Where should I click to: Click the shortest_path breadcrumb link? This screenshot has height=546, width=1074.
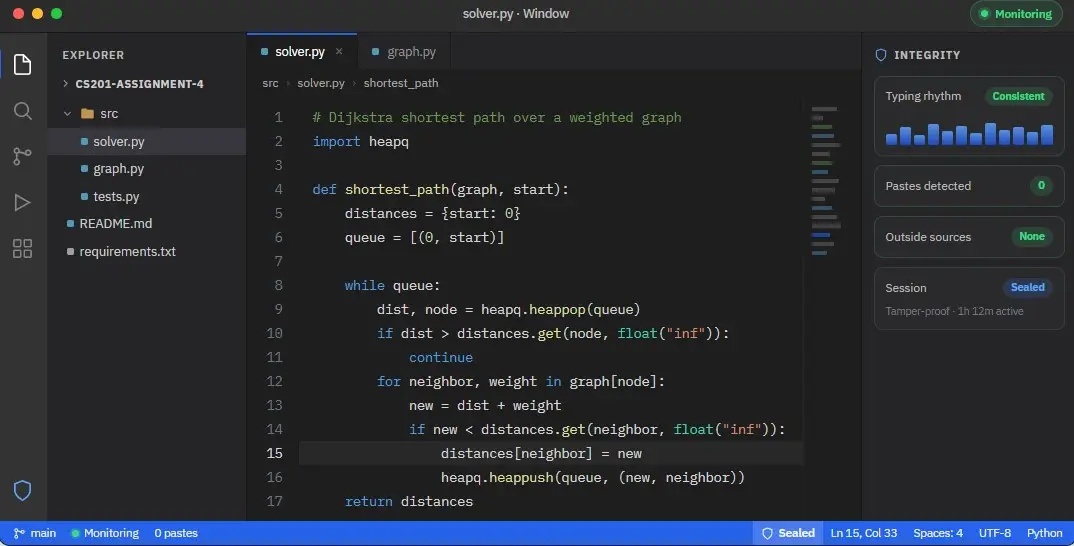401,83
